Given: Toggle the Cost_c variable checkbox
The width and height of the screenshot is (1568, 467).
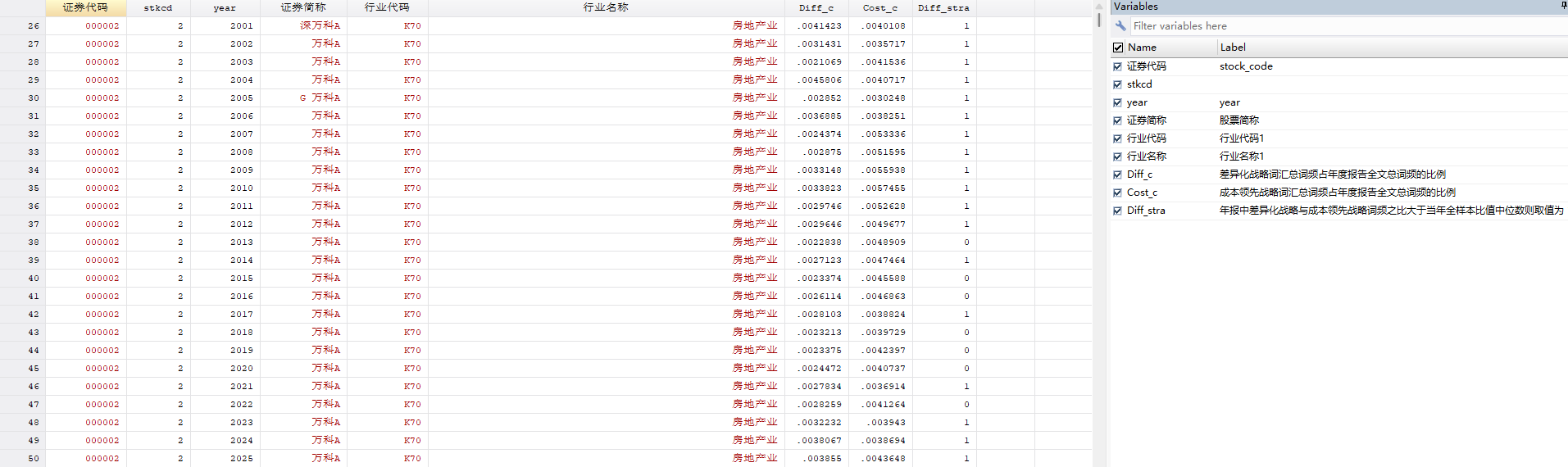Looking at the screenshot, I should pos(1117,193).
